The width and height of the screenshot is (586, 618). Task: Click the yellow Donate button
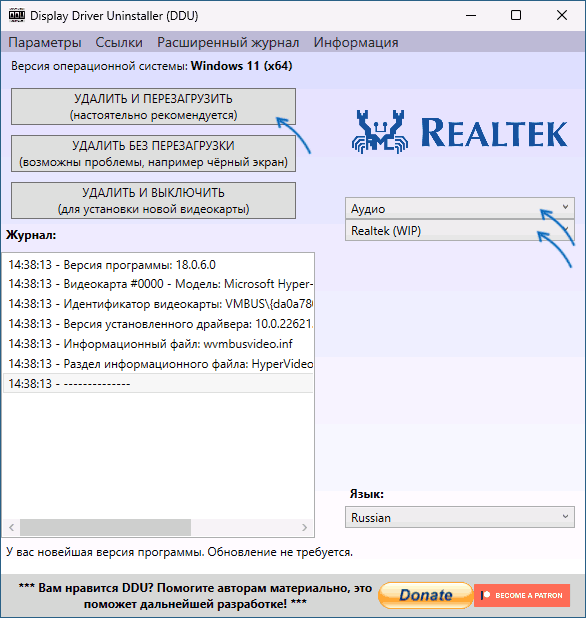click(x=425, y=595)
